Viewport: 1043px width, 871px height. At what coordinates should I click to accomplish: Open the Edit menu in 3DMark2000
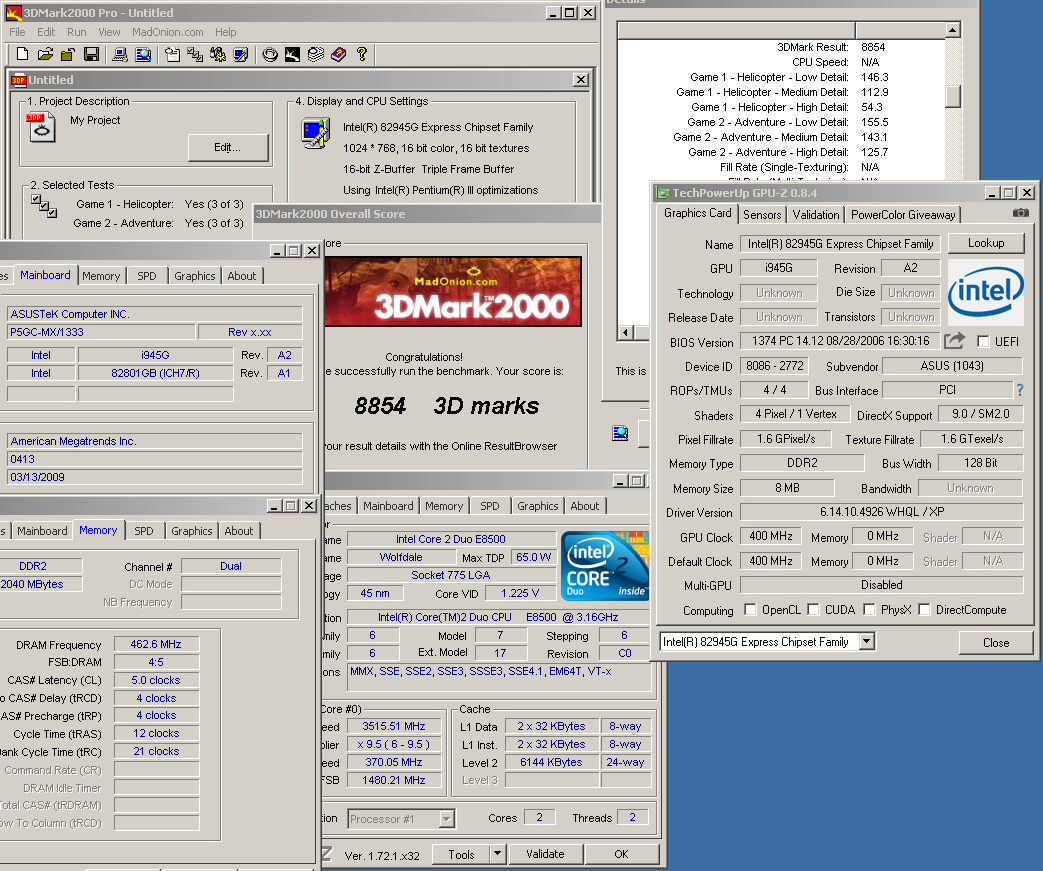(46, 32)
